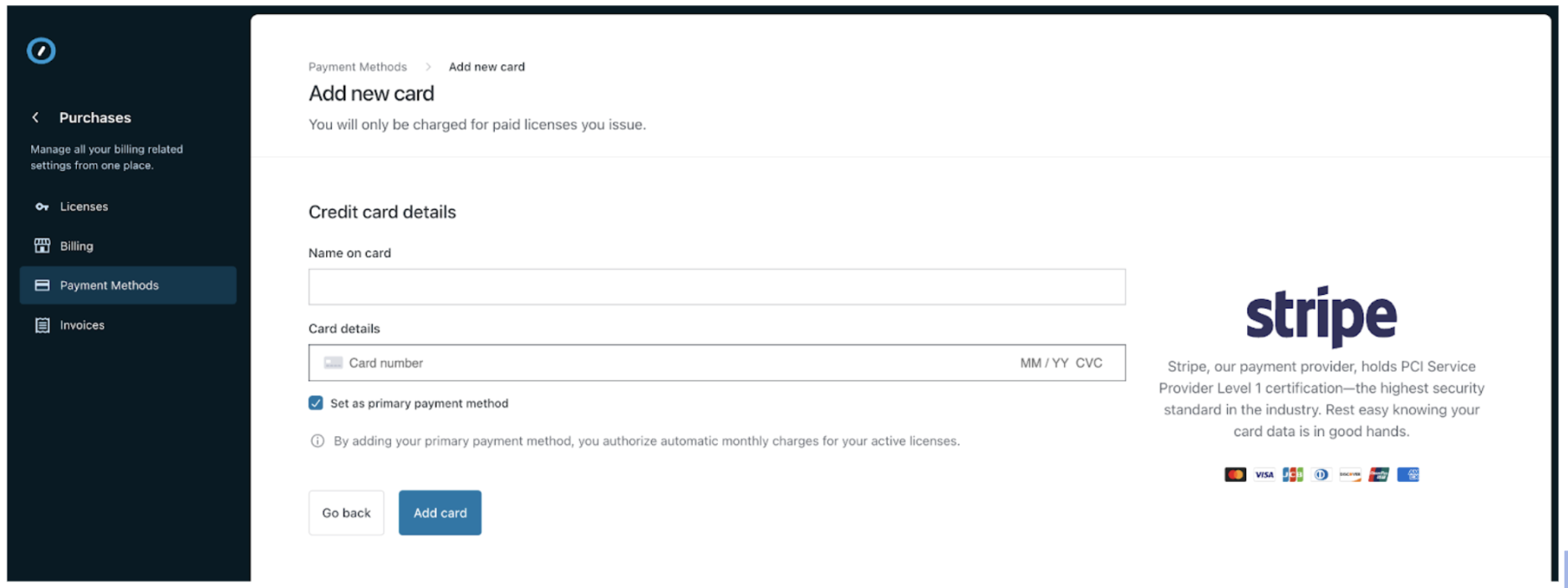1568x588 pixels.
Task: Click the Billing storefront icon
Action: pos(42,246)
